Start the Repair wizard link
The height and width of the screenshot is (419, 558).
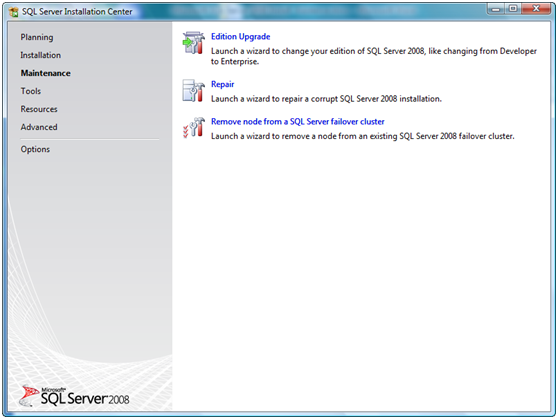tap(222, 84)
